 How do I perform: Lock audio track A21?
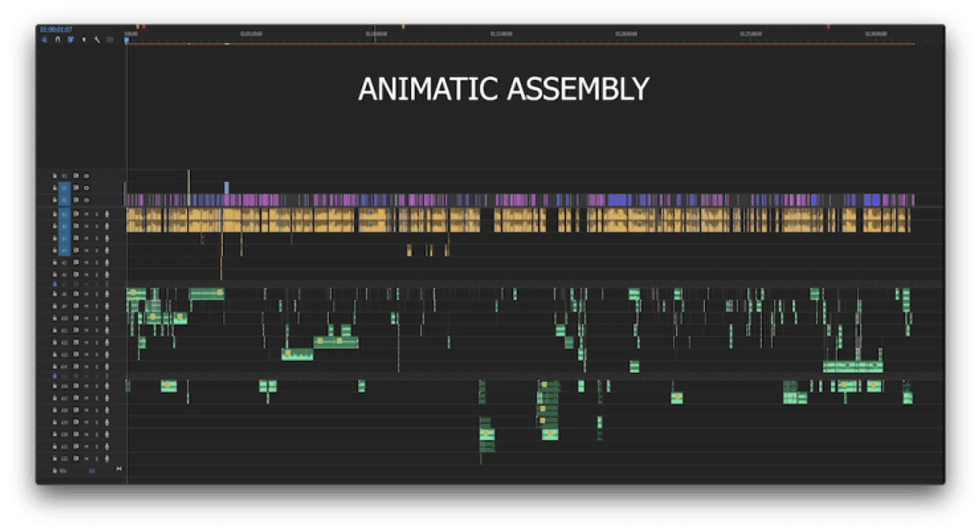(x=54, y=447)
